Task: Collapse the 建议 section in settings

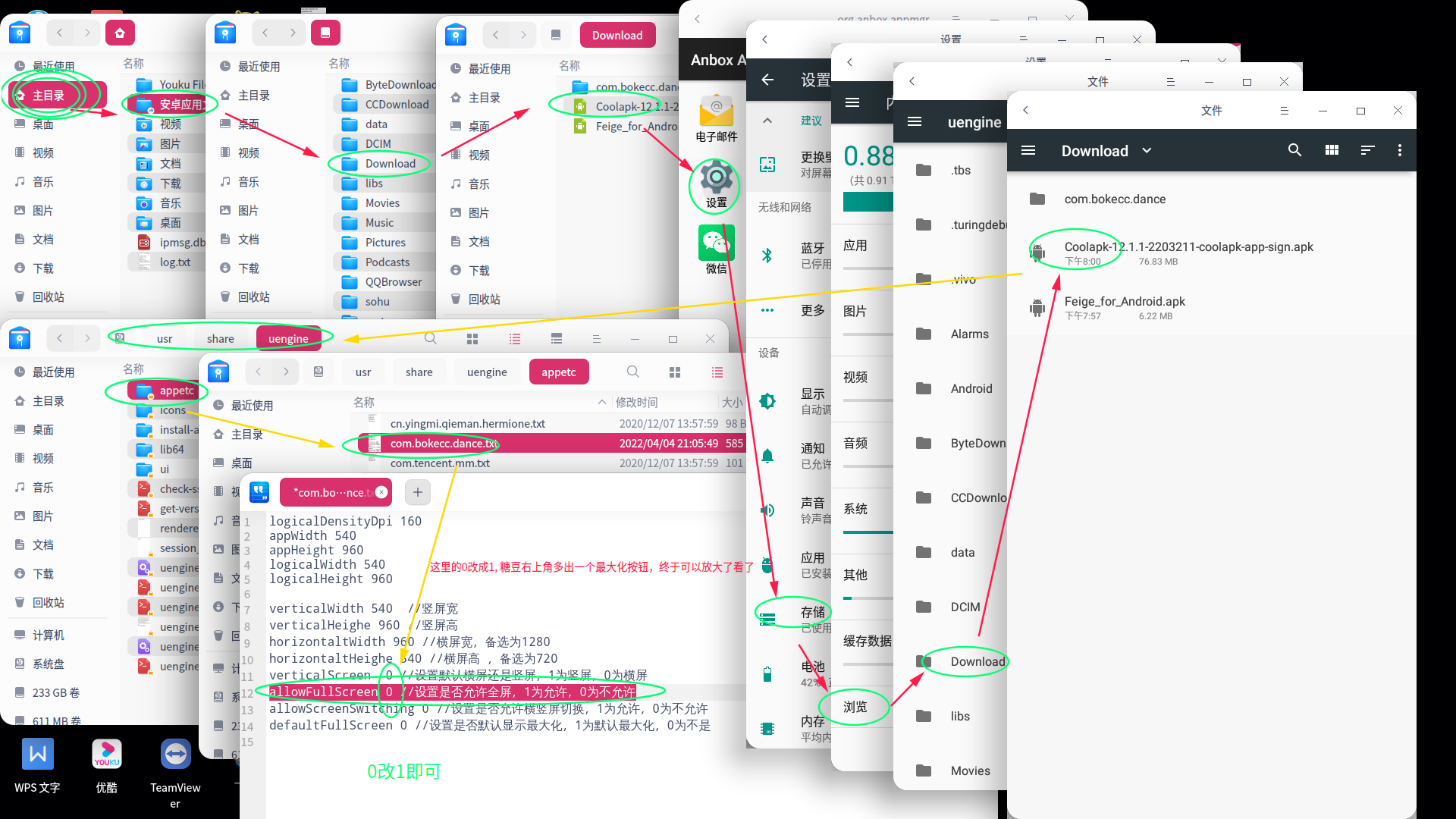Action: click(767, 120)
